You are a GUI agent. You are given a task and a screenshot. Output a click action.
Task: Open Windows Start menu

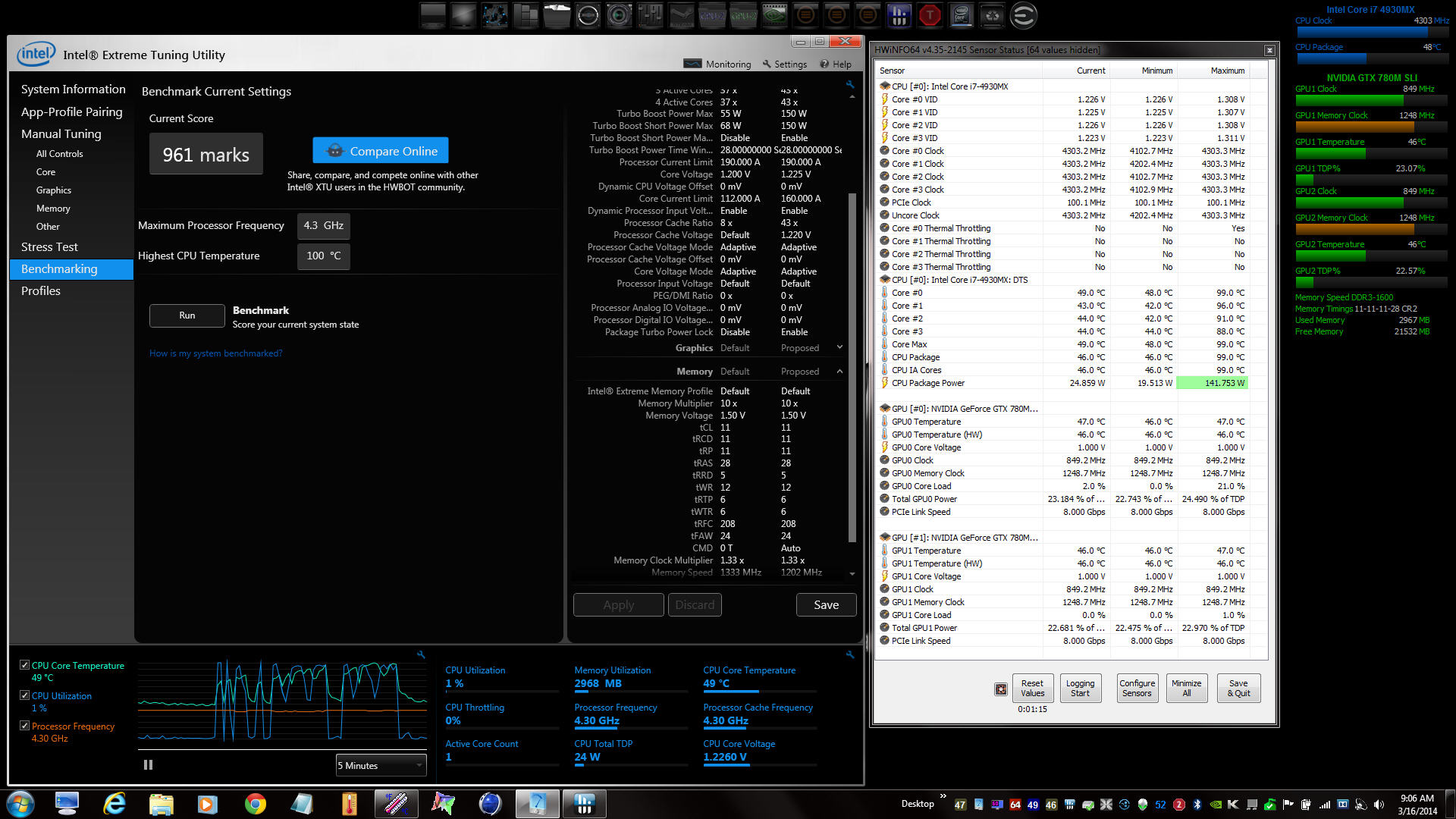[x=20, y=804]
